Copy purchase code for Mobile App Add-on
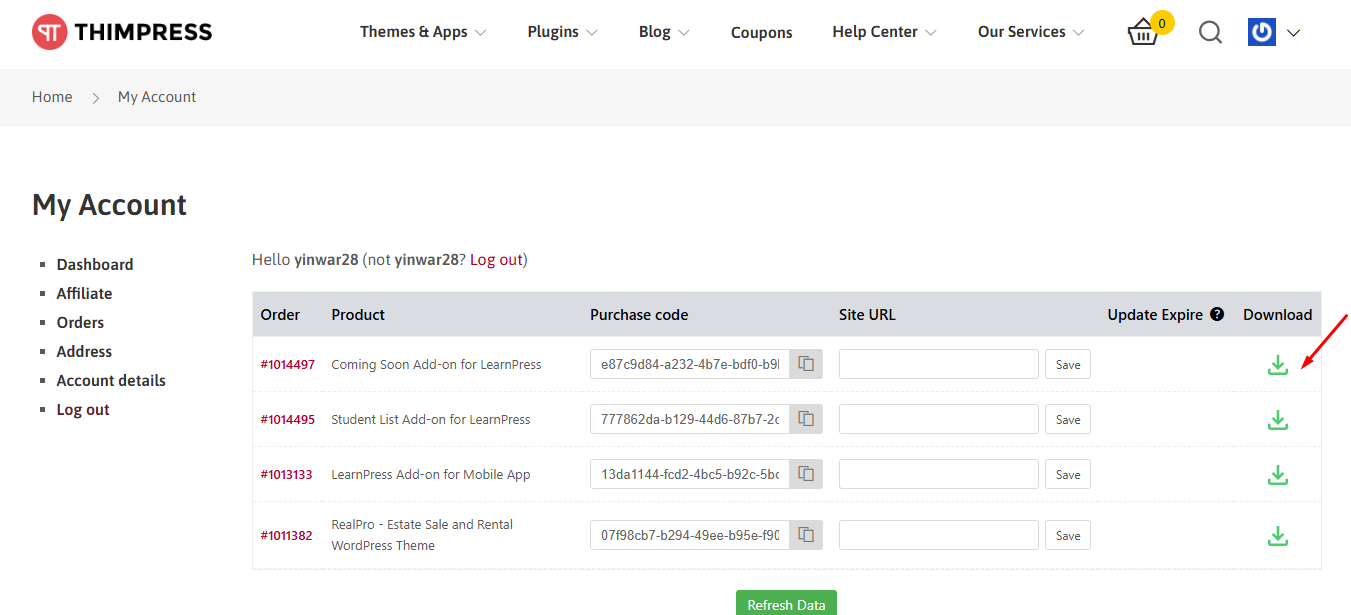 pyautogui.click(x=806, y=474)
